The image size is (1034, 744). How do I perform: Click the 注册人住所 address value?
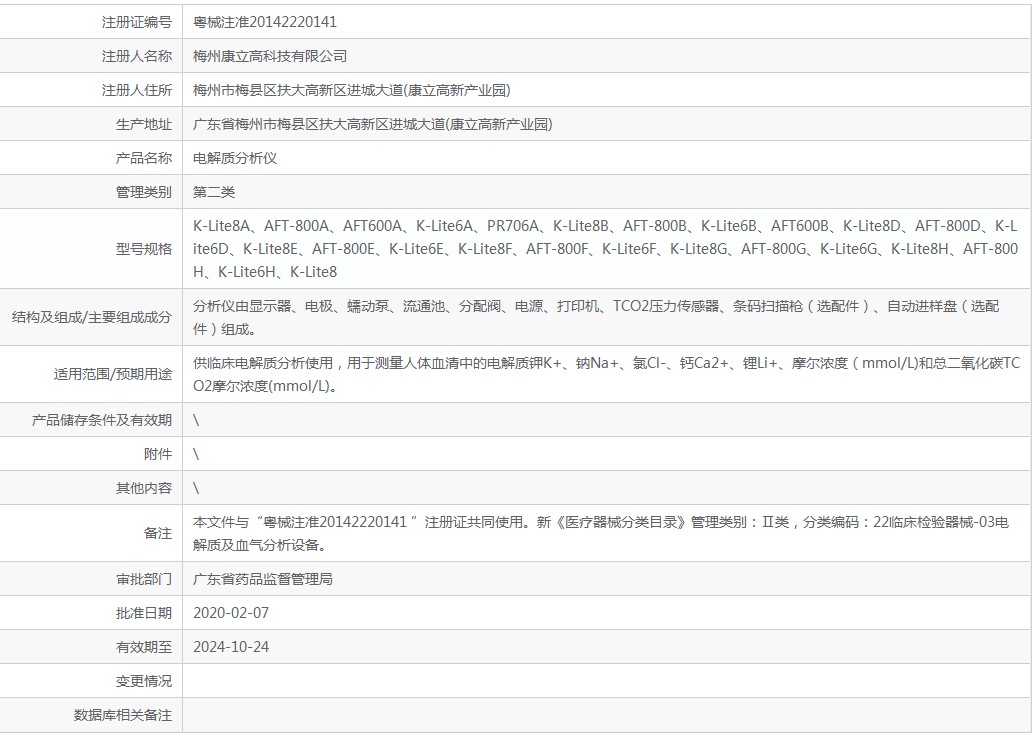[351, 90]
